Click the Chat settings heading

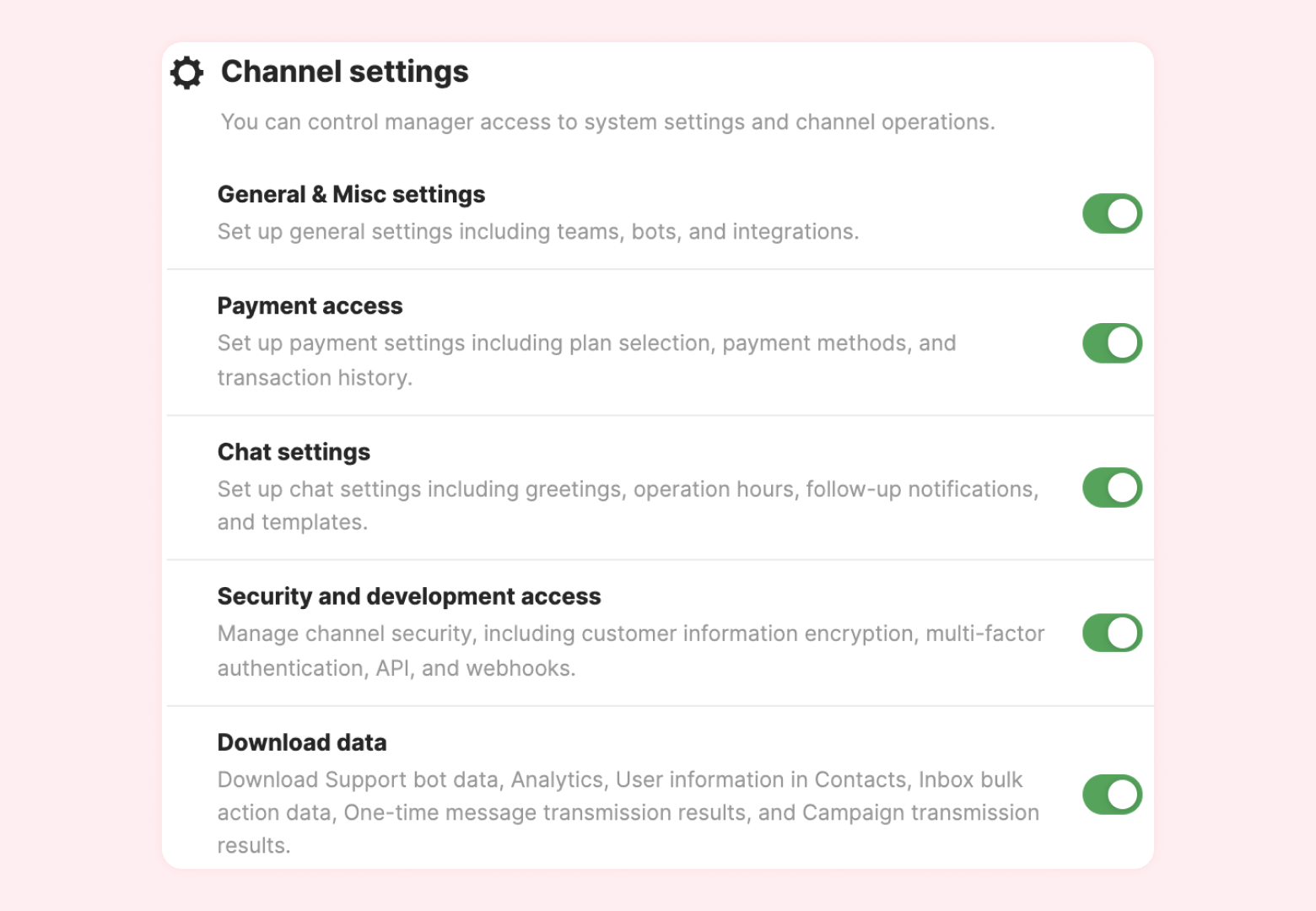pos(294,452)
